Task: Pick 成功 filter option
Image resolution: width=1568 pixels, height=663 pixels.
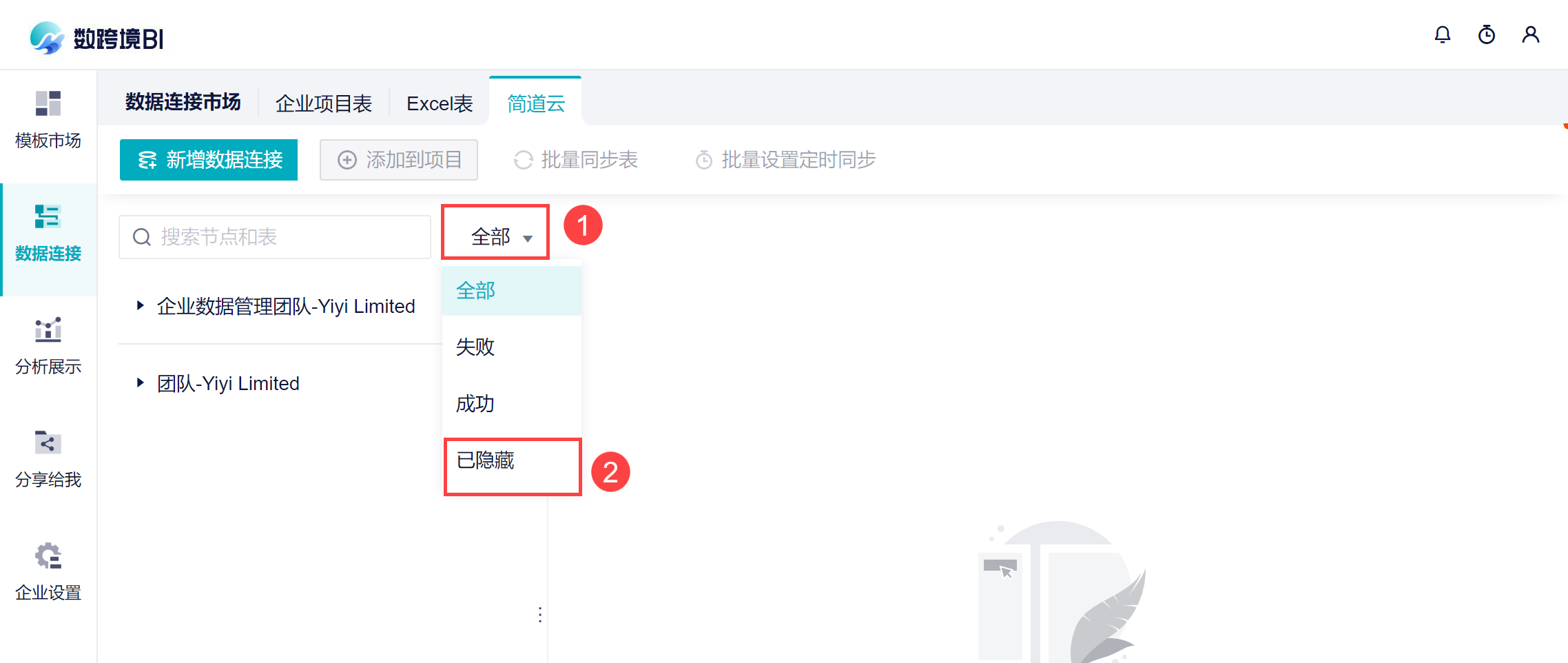Action: pos(475,403)
